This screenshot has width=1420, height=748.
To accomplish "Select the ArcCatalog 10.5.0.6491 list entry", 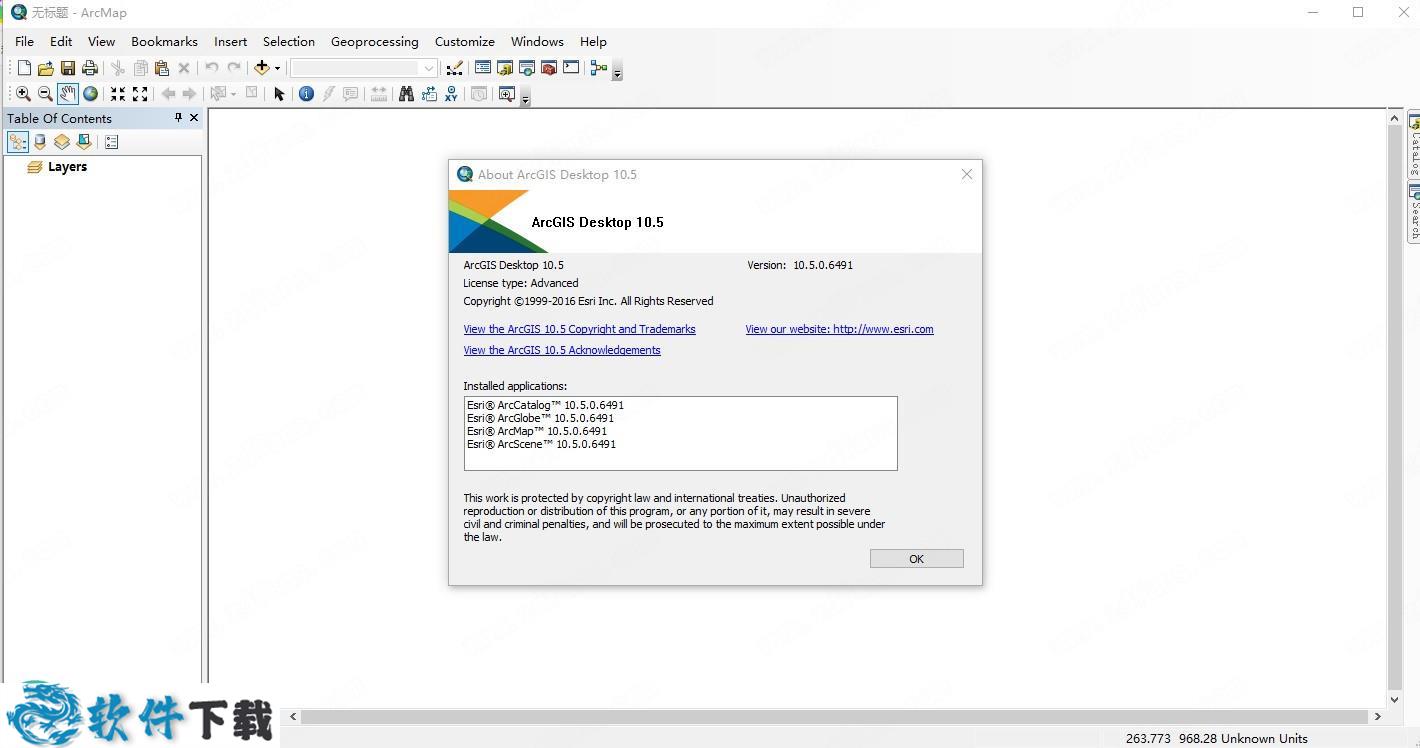I will 545,405.
